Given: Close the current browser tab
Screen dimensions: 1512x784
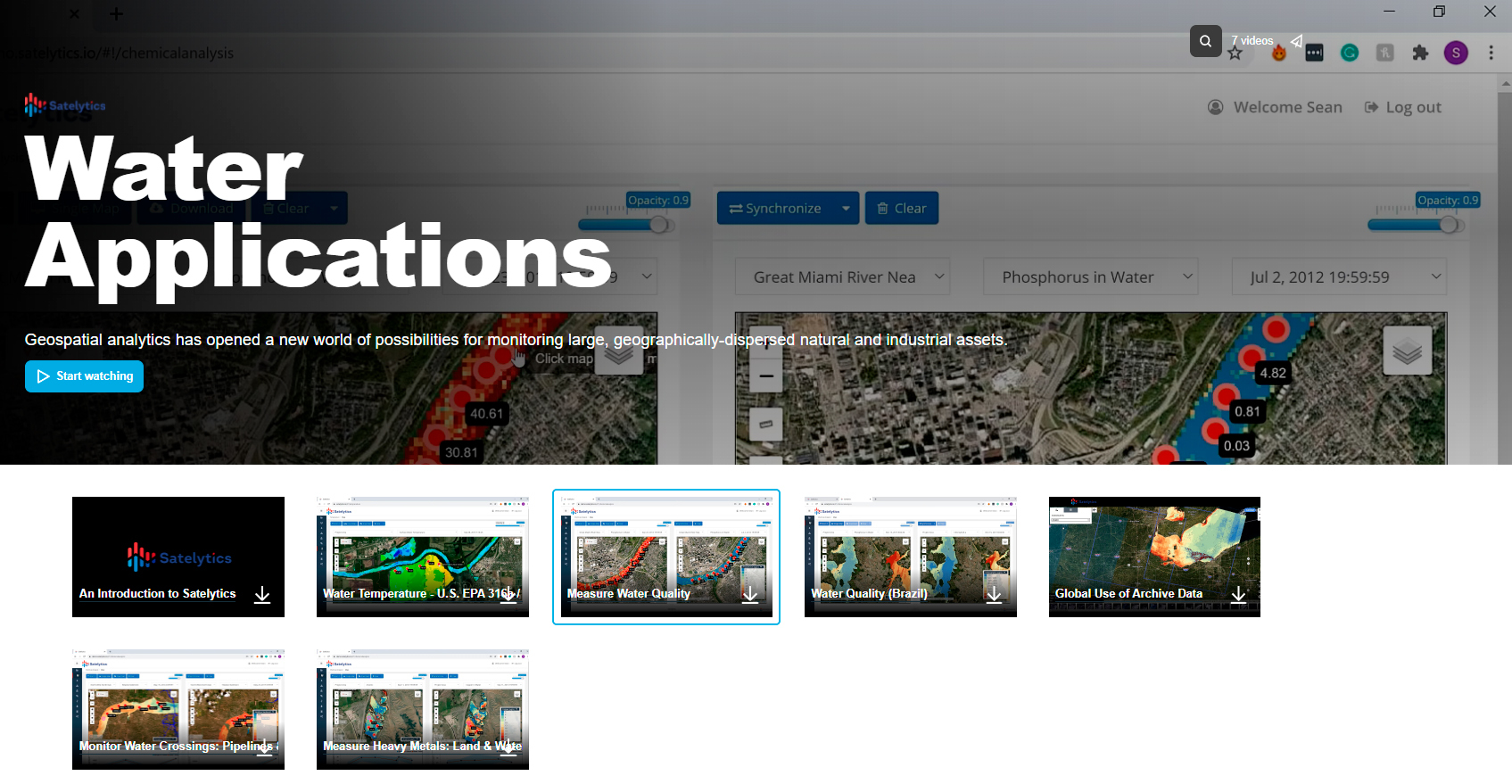Looking at the screenshot, I should click(x=74, y=13).
